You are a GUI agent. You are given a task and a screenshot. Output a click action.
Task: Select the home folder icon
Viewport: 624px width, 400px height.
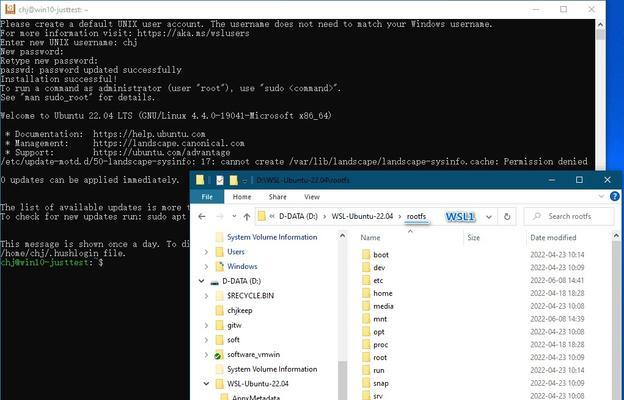(x=366, y=293)
